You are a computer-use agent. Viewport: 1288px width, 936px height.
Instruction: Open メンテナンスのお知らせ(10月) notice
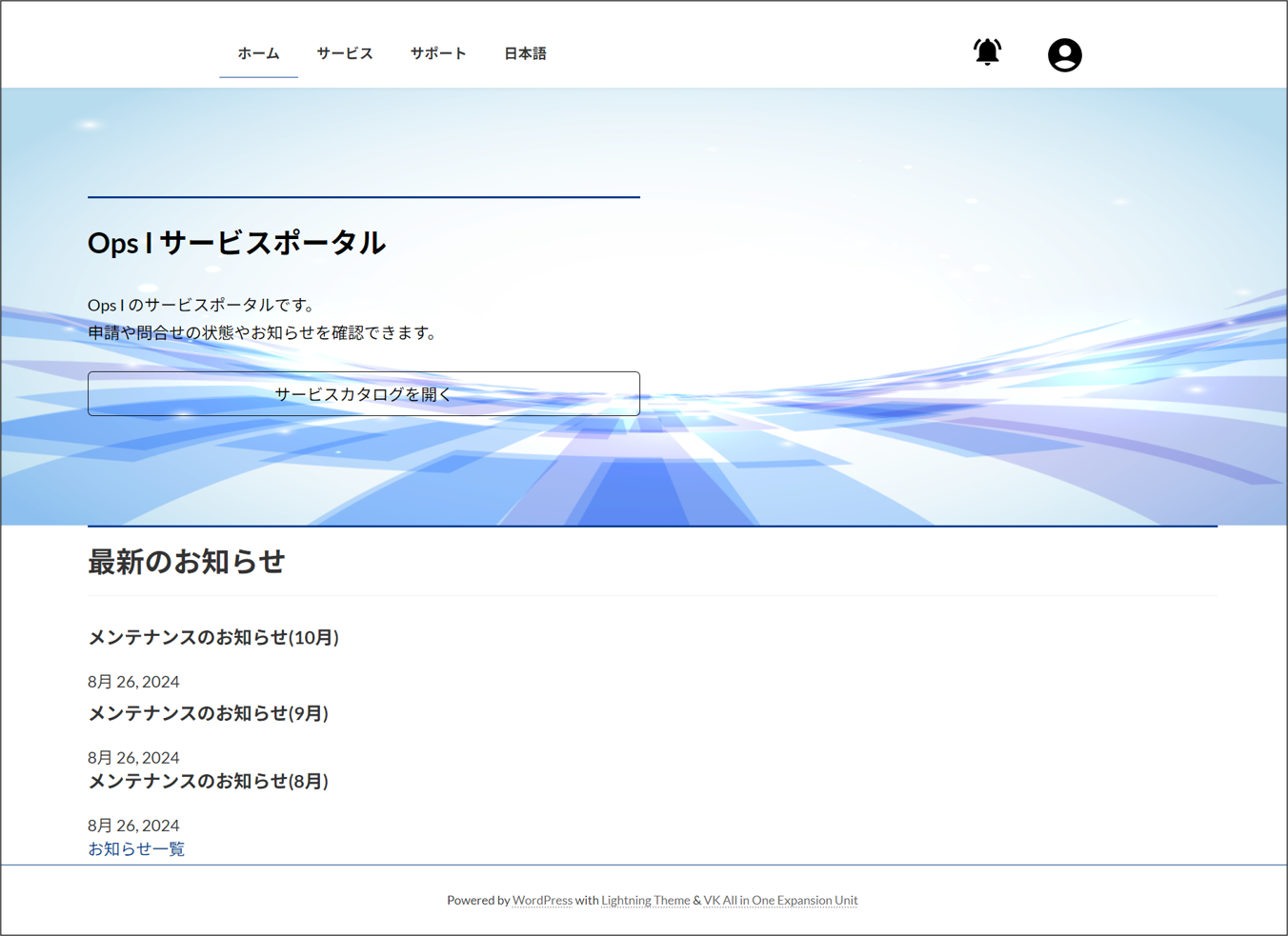(x=213, y=637)
